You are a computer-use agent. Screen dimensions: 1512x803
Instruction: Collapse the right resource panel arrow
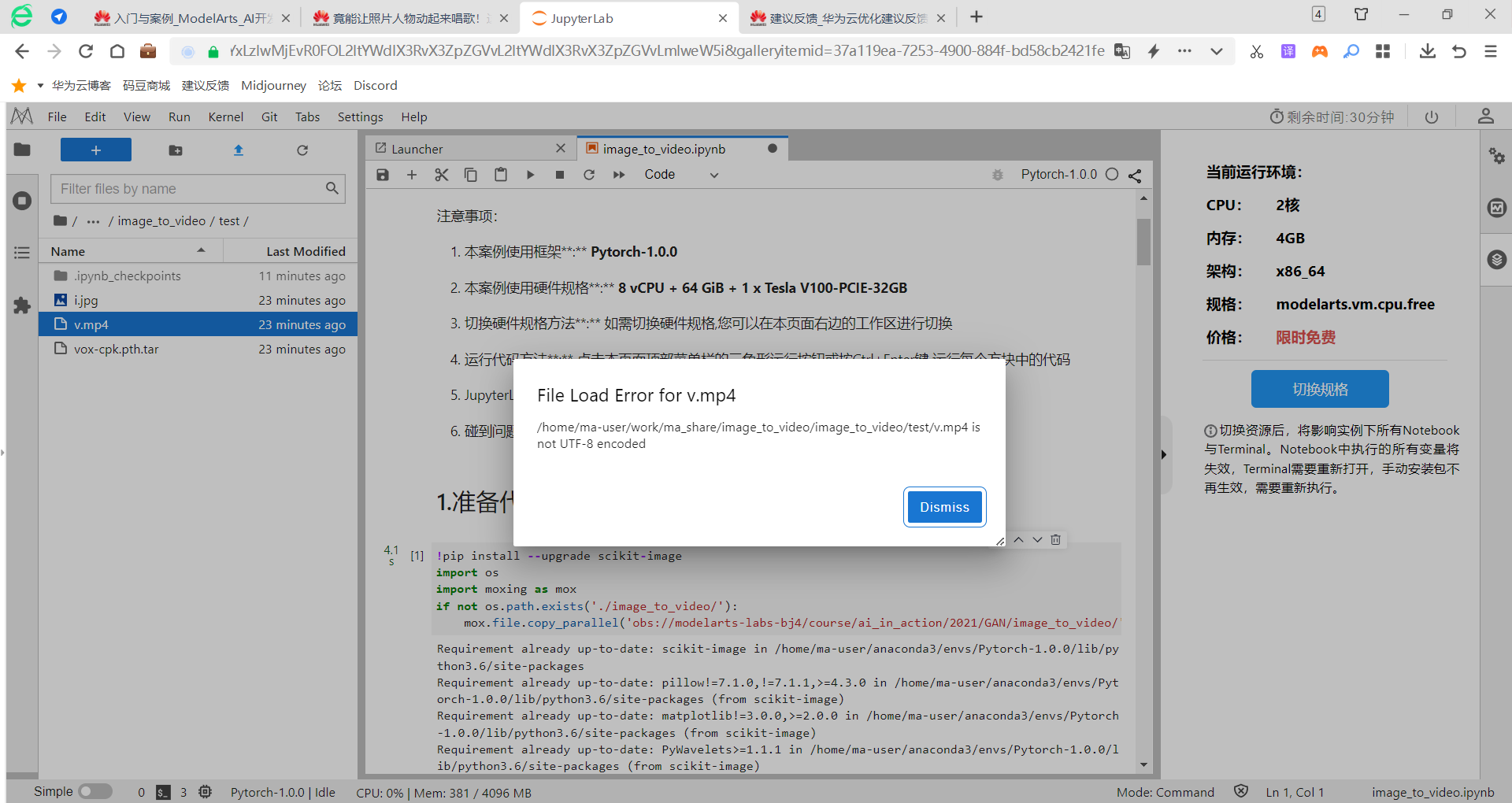1164,454
